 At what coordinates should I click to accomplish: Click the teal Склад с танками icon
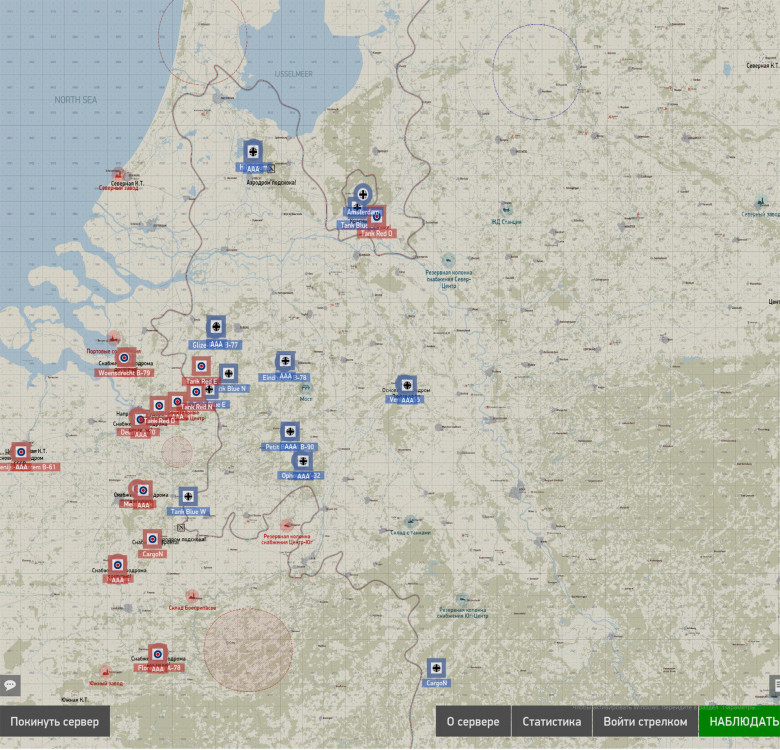(x=410, y=522)
